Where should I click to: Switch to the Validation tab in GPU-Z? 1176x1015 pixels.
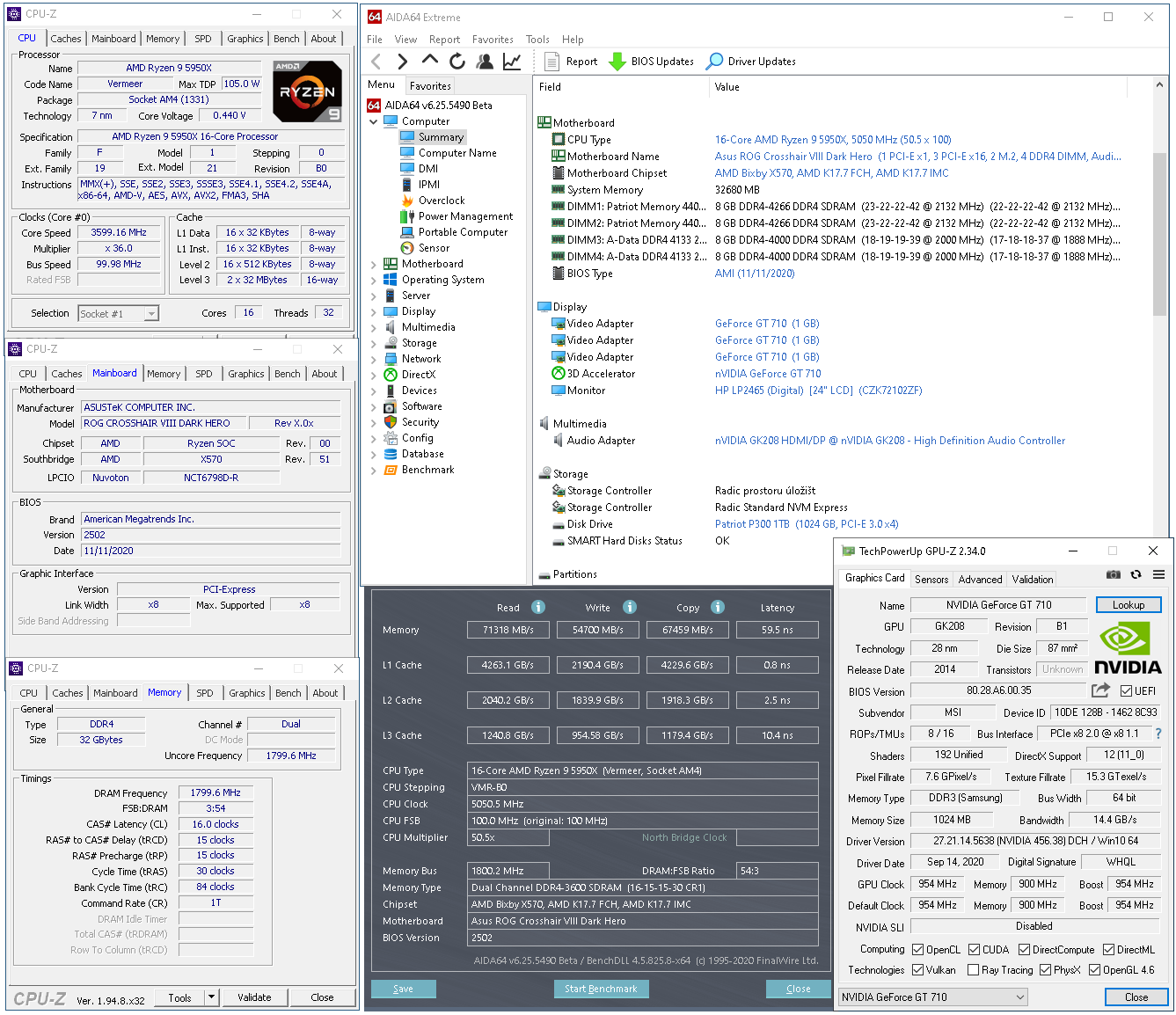tap(1033, 580)
